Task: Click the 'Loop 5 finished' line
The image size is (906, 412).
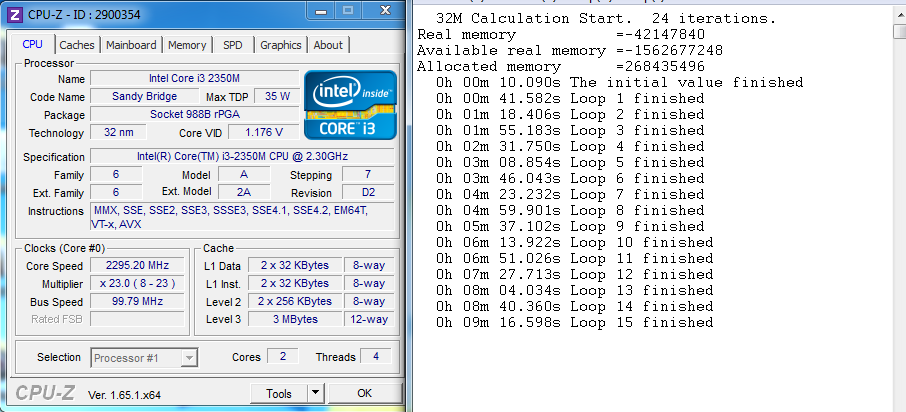Action: 570,162
